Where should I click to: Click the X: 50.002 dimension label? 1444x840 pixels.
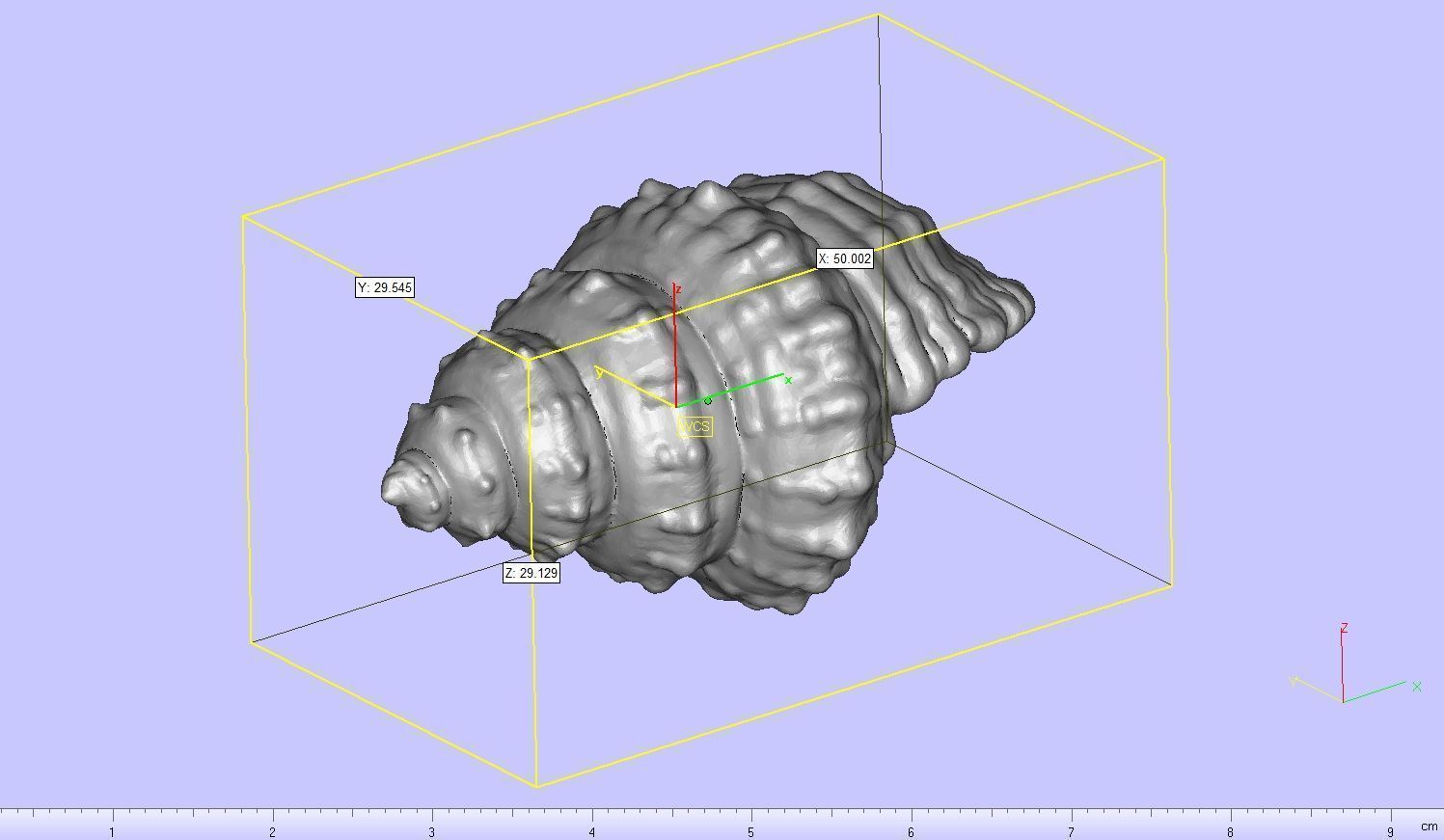[845, 258]
